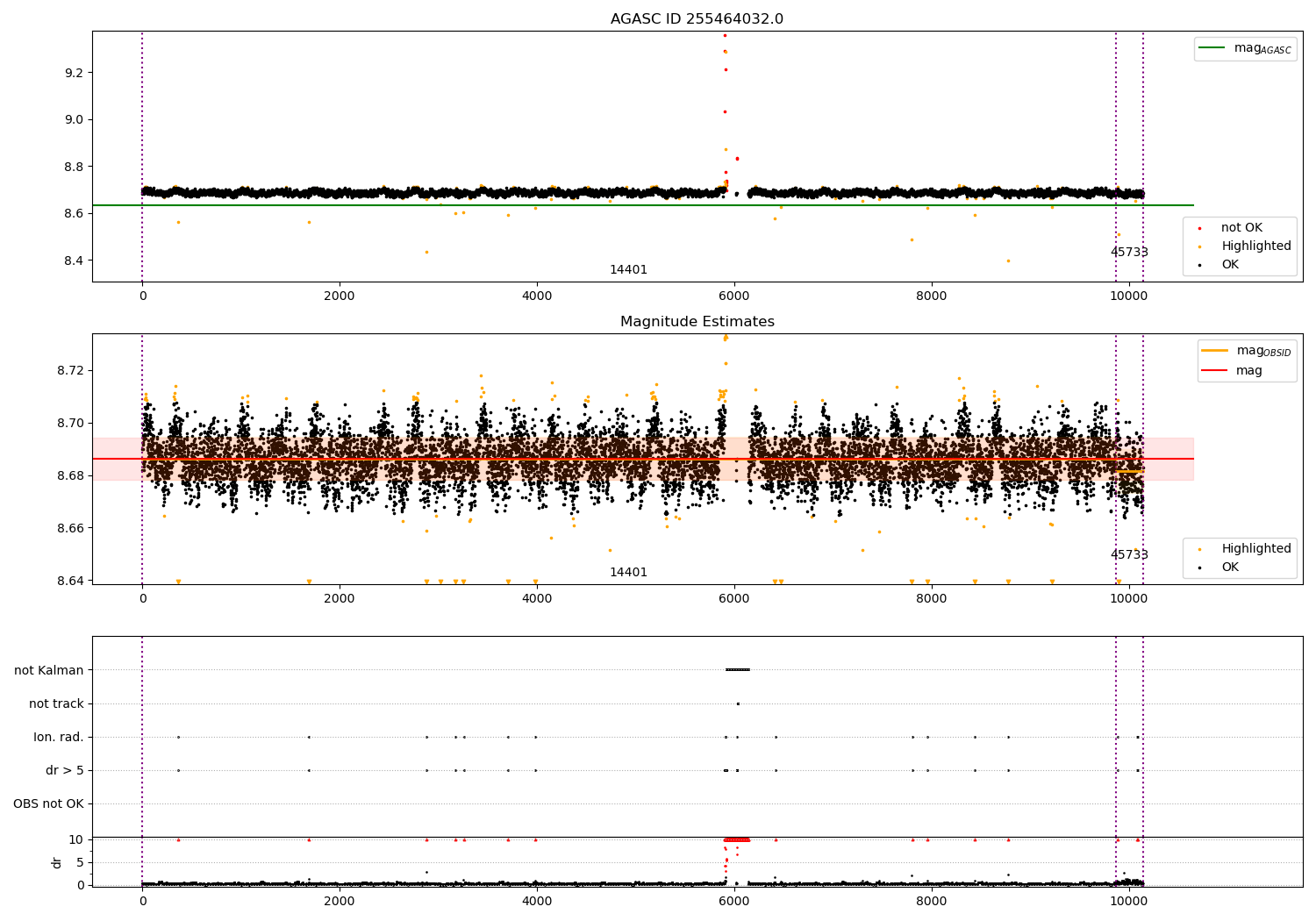This screenshot has height=921, width=1316.
Task: Click the 45733 label in AGASC ID plot
Action: (x=1129, y=253)
